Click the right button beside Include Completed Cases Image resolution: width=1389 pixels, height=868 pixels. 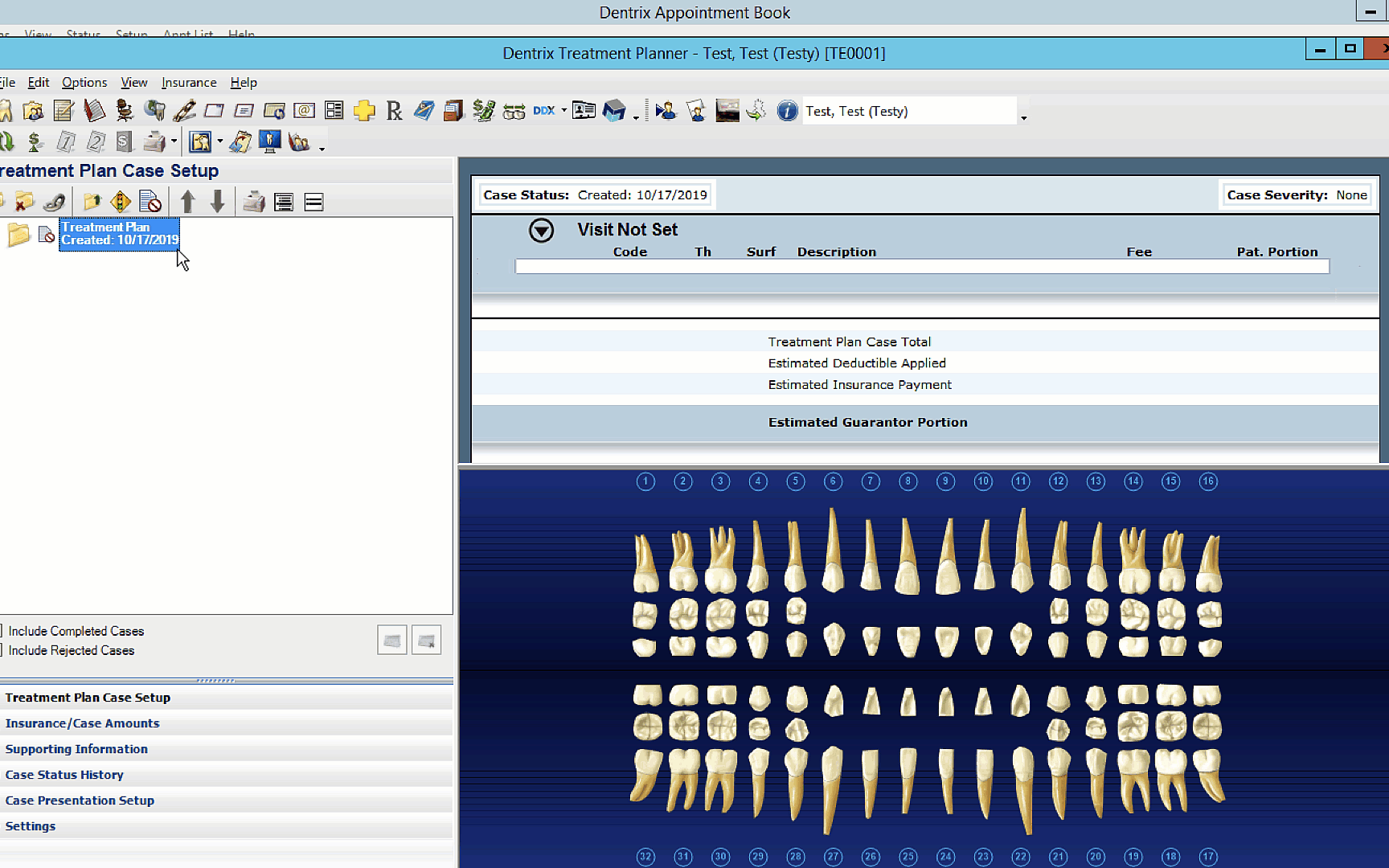pos(427,641)
